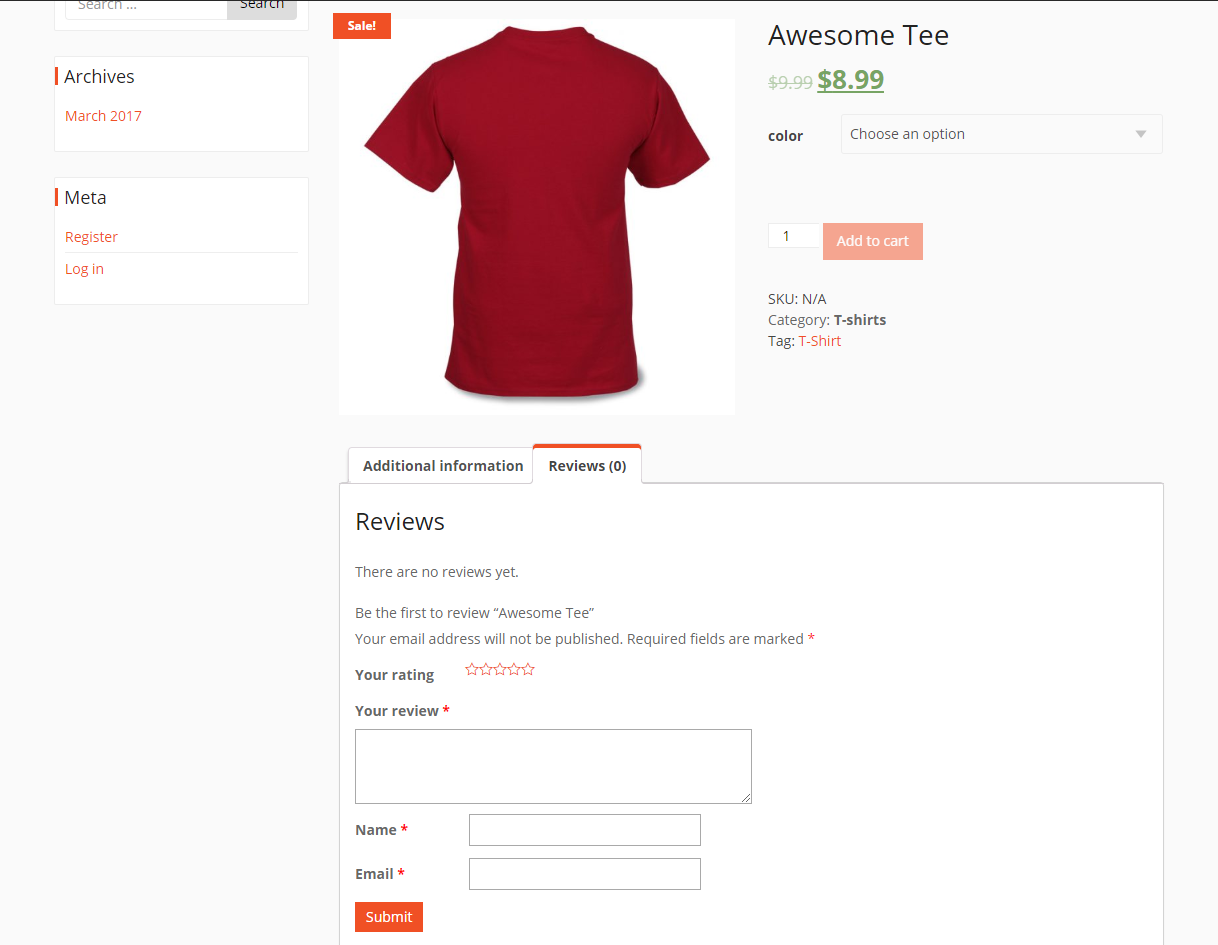The height and width of the screenshot is (945, 1218).
Task: Focus the product quantity field
Action: tap(793, 236)
